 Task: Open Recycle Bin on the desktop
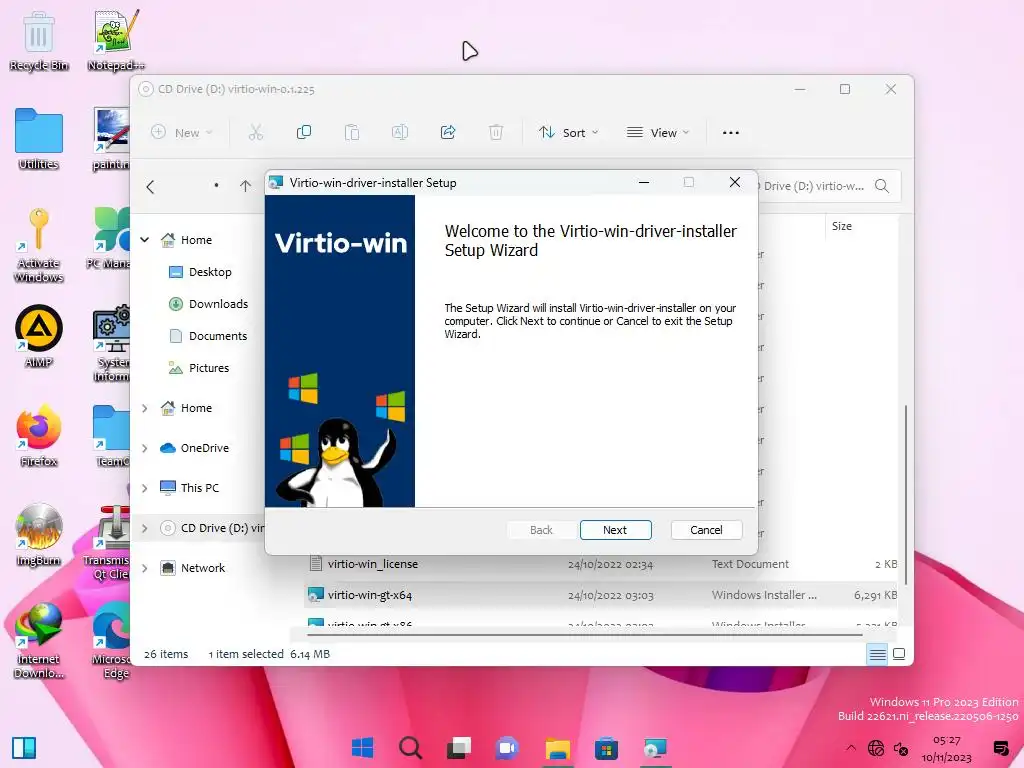pos(39,40)
